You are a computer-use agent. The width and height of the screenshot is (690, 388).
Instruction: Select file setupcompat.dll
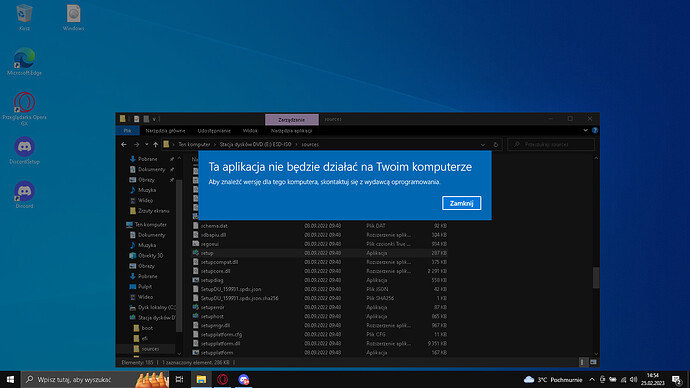pyautogui.click(x=219, y=262)
